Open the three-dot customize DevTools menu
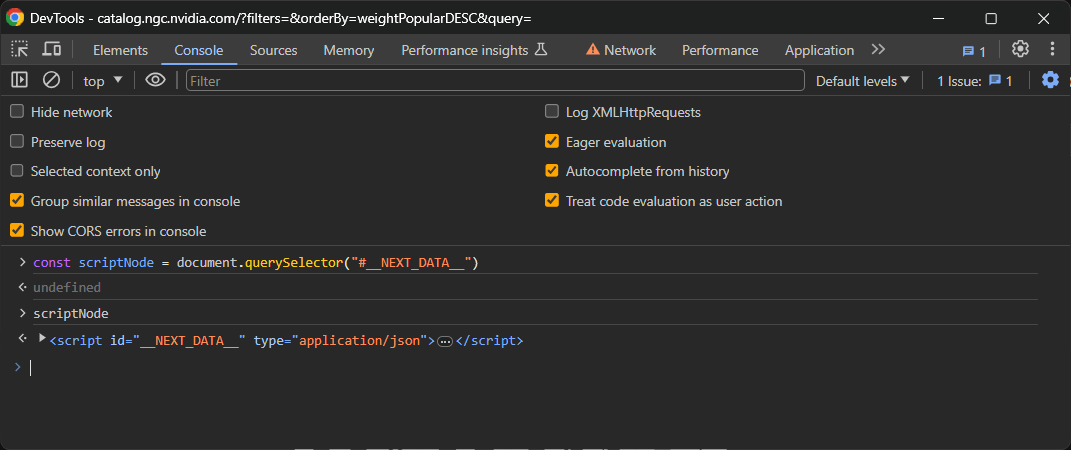Image resolution: width=1071 pixels, height=450 pixels. [1052, 49]
